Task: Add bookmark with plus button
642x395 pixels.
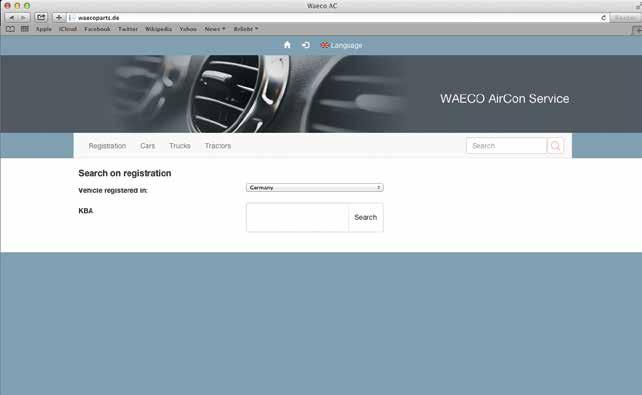Action: coord(59,18)
